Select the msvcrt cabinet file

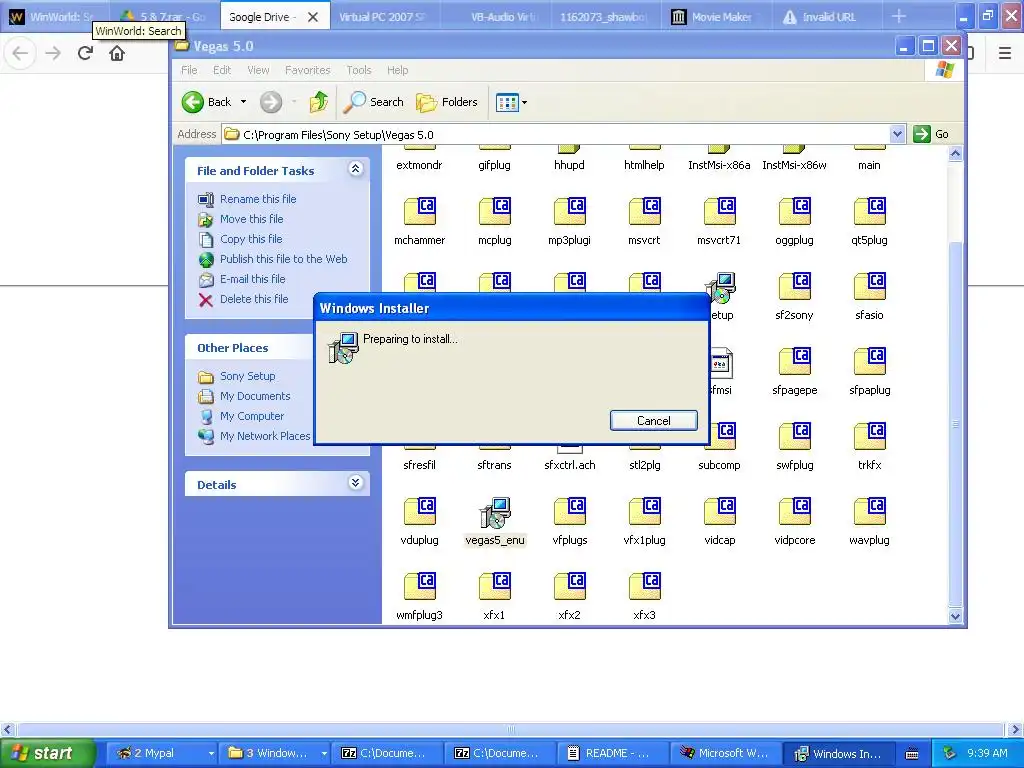(645, 221)
